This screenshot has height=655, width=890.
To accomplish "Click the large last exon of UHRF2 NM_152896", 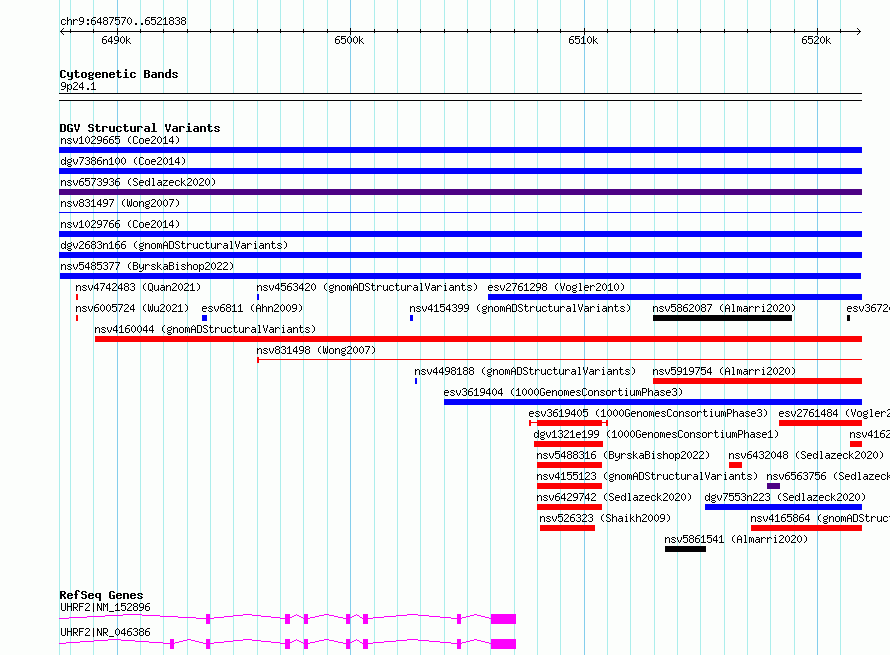I will tap(503, 619).
